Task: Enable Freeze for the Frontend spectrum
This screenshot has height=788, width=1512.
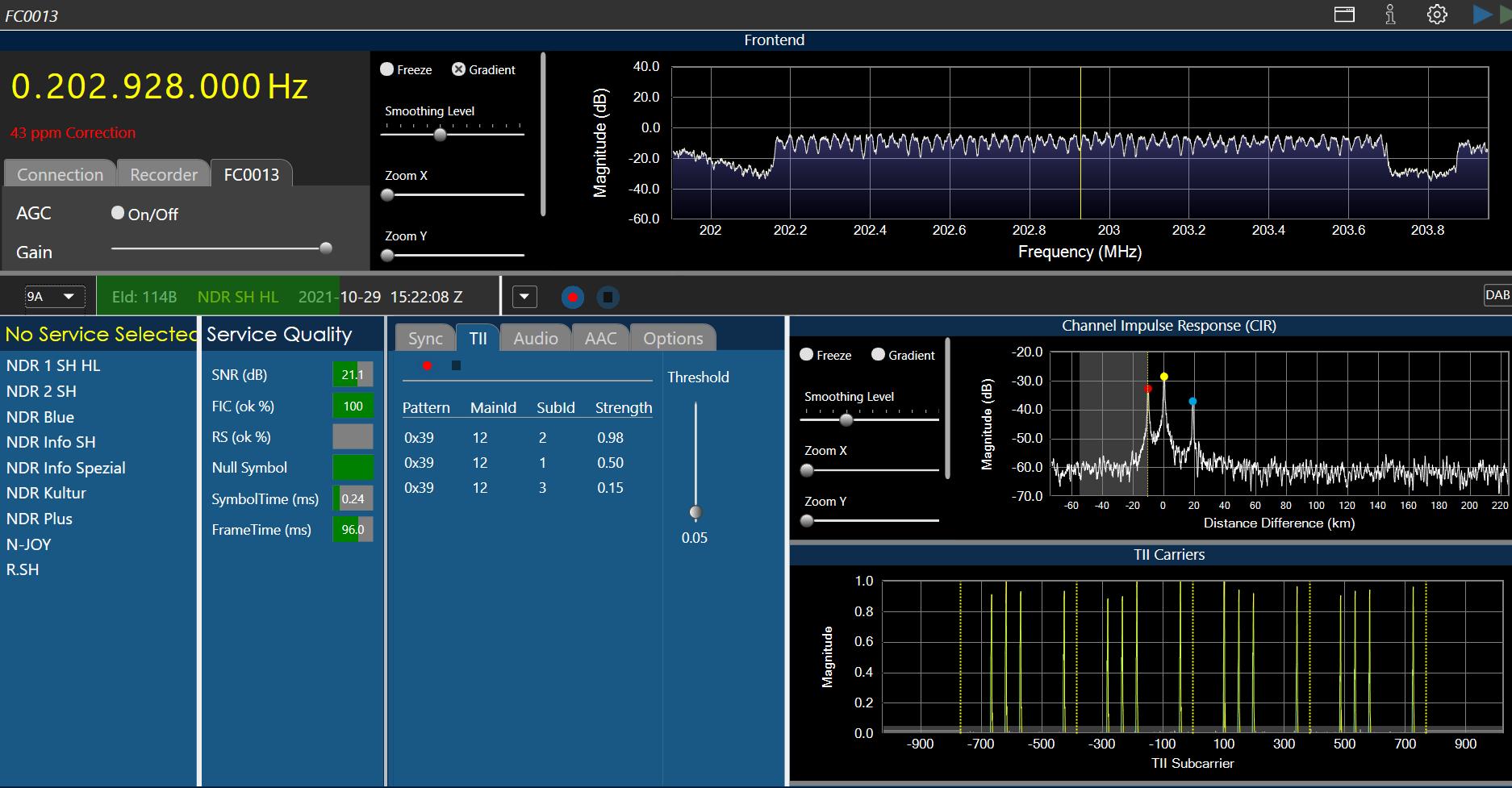Action: (387, 69)
